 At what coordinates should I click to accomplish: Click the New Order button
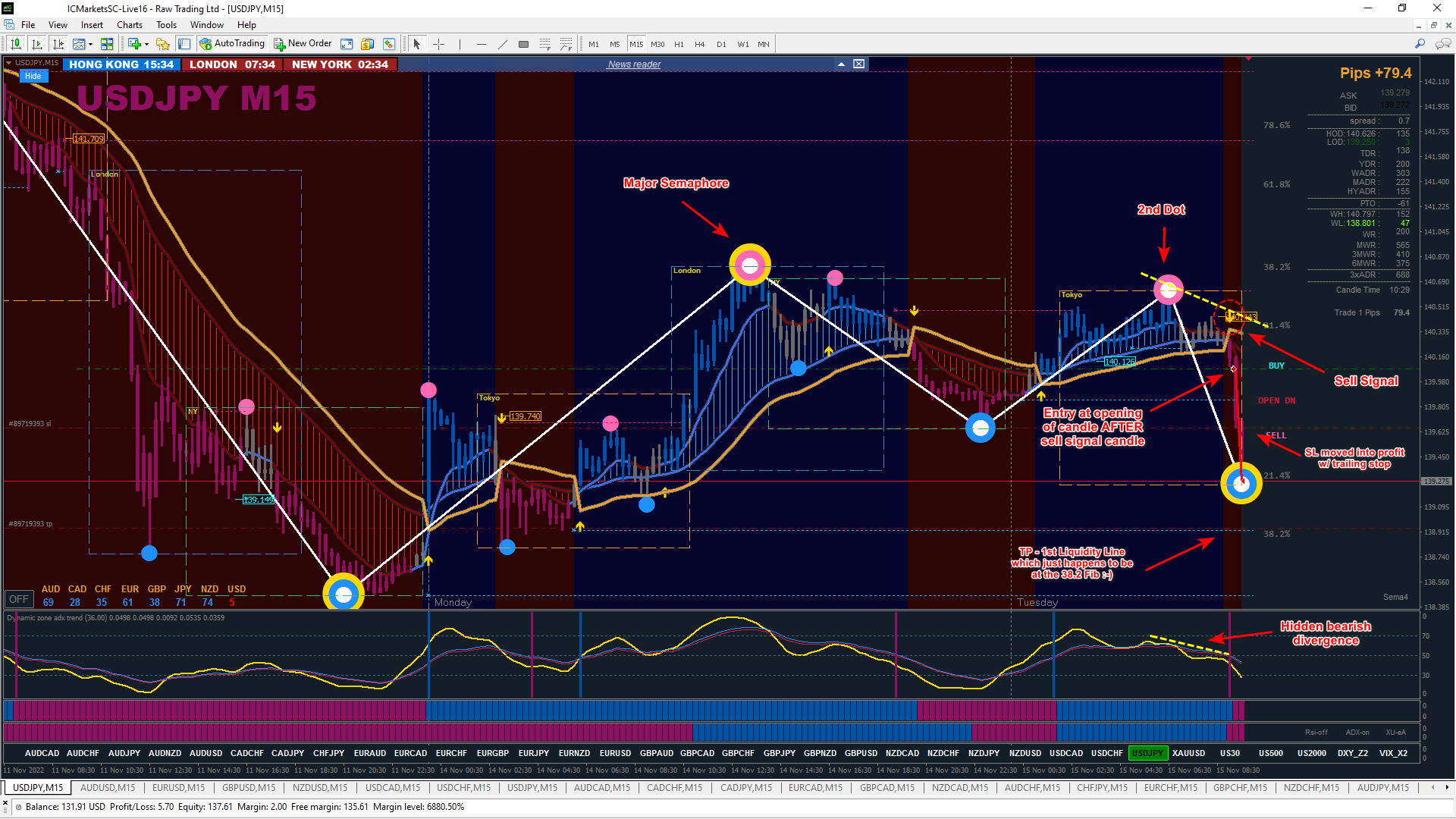click(303, 44)
